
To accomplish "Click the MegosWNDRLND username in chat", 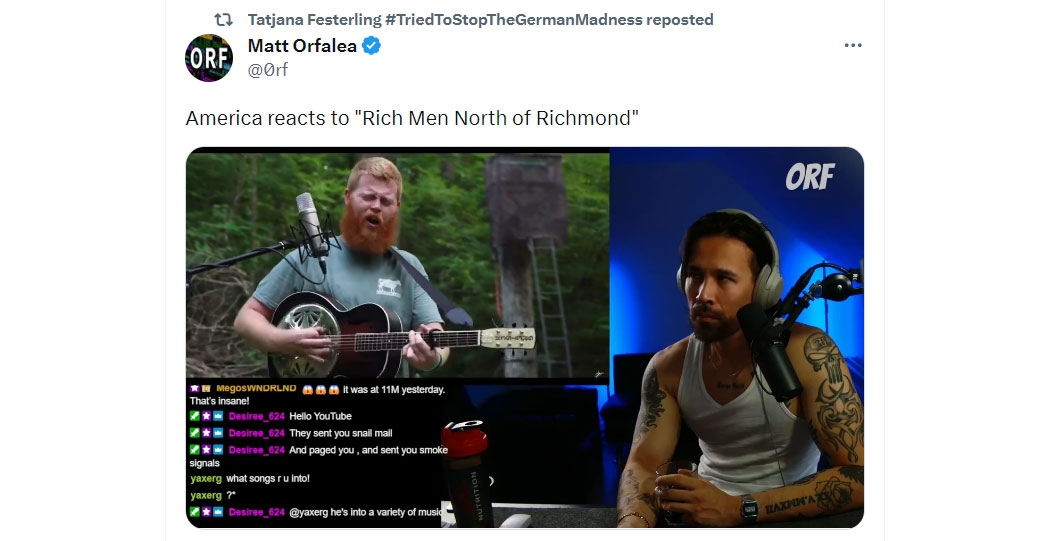I will (256, 388).
